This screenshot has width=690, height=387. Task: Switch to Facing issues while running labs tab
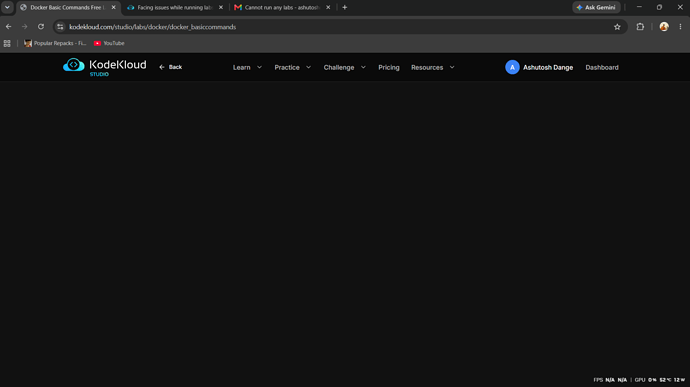175,7
